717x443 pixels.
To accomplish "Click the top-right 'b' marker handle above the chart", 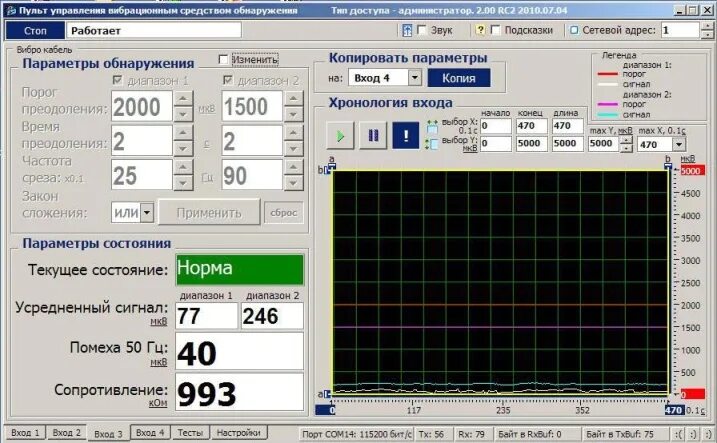I will [668, 167].
